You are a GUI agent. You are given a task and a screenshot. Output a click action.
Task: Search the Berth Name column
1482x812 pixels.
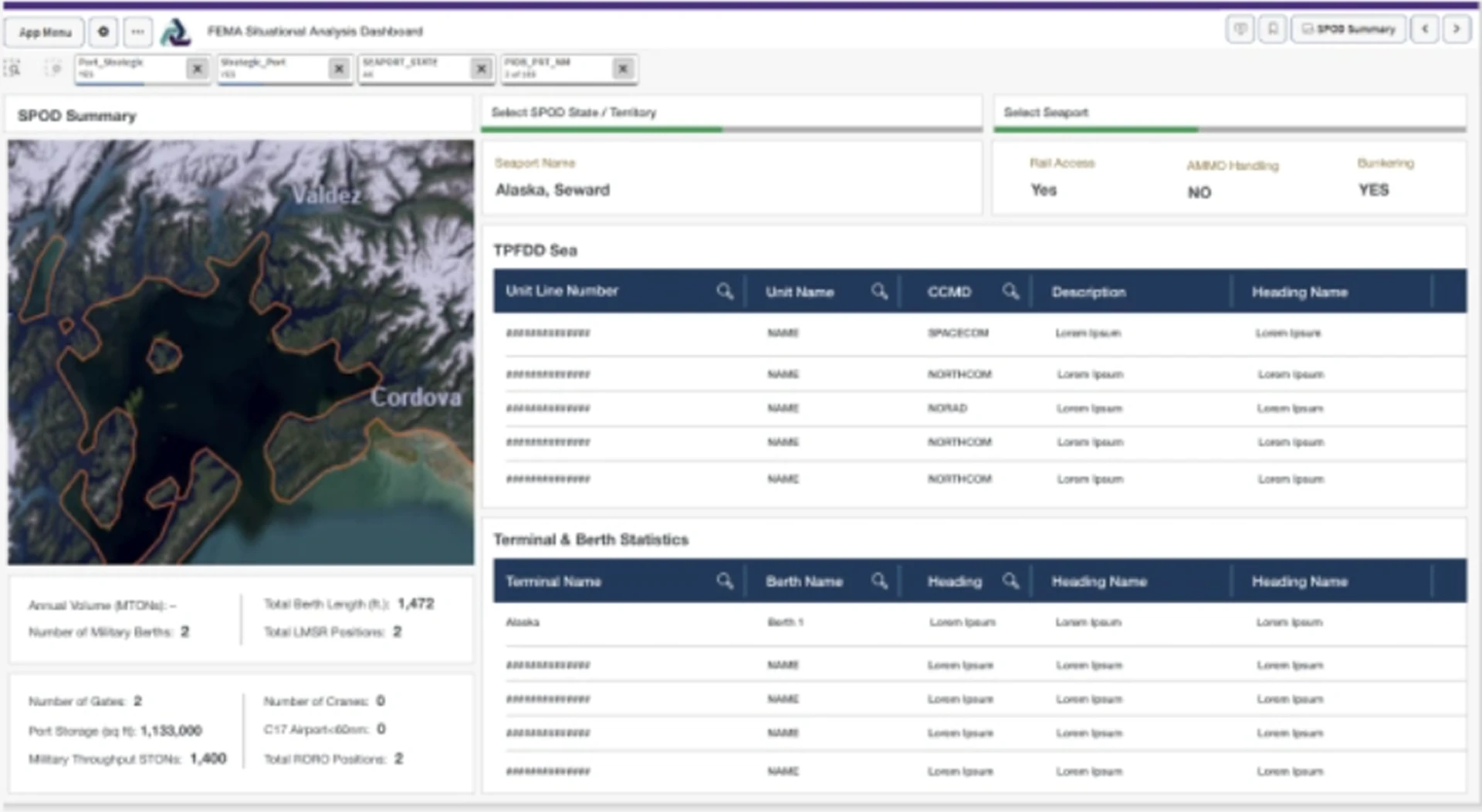[879, 580]
